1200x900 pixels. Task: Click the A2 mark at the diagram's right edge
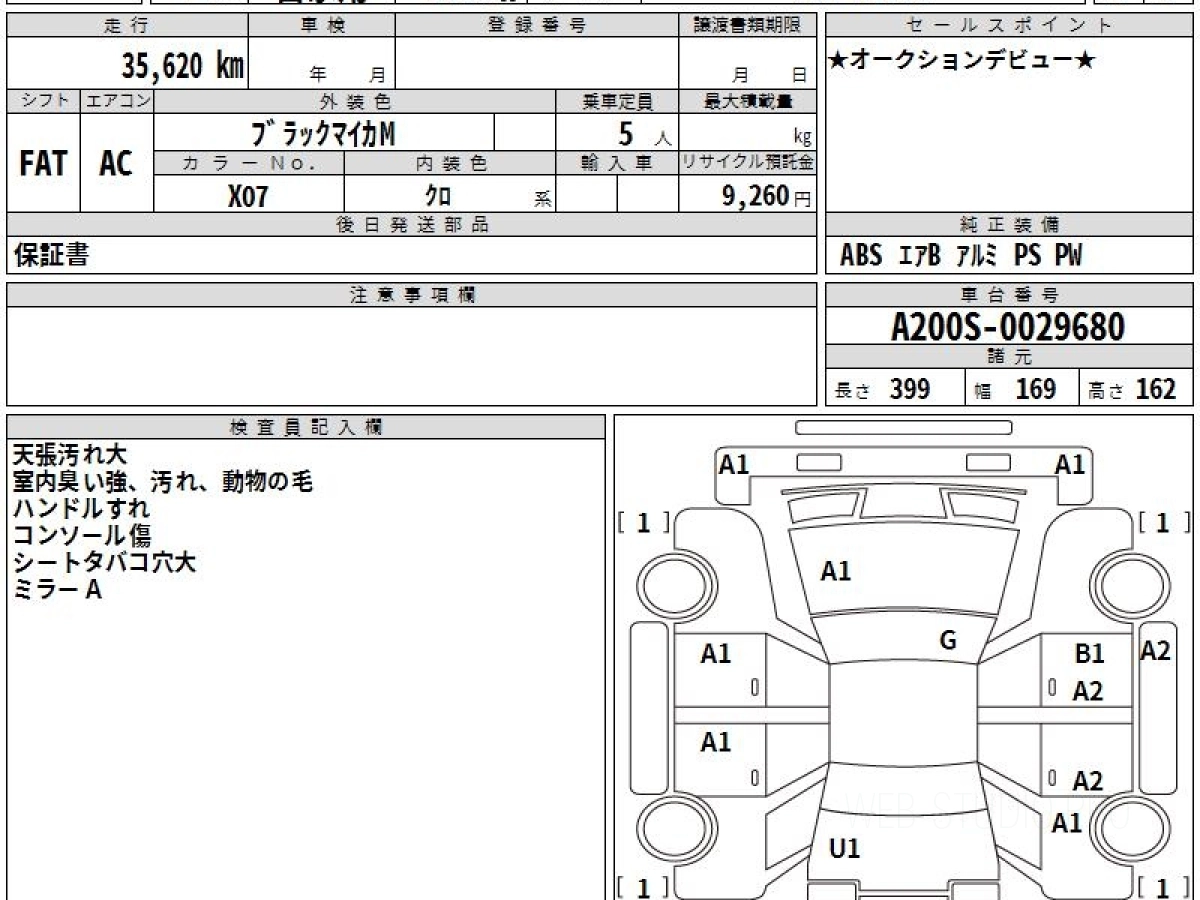1155,651
